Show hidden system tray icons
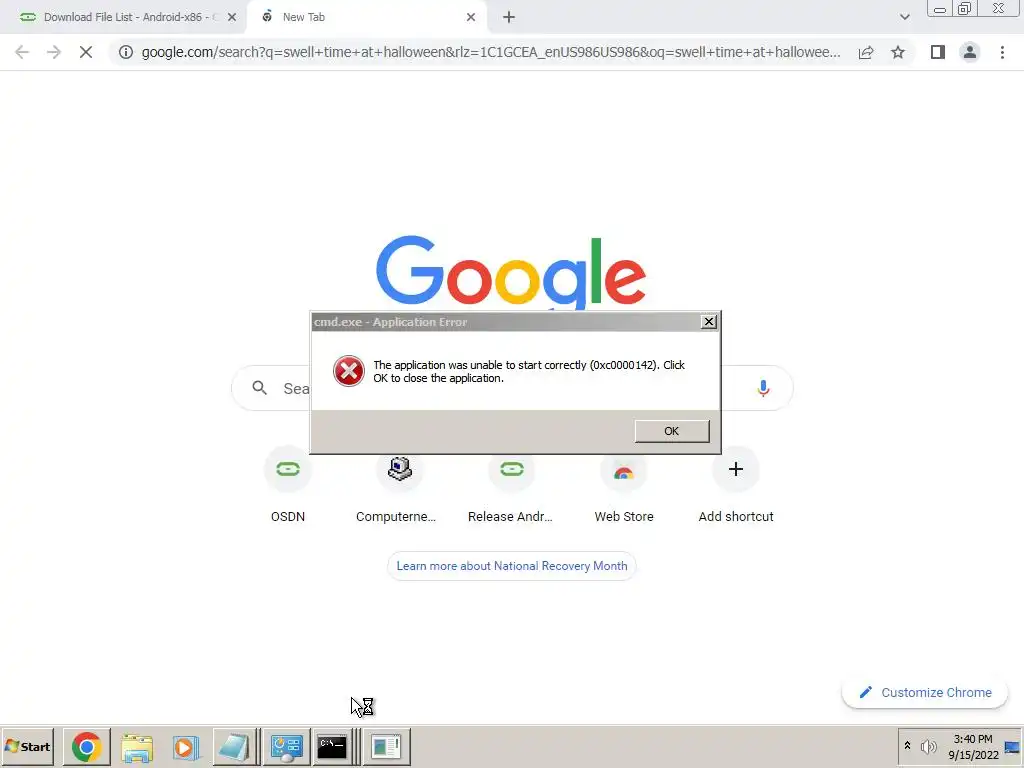1024x768 pixels. coord(907,745)
